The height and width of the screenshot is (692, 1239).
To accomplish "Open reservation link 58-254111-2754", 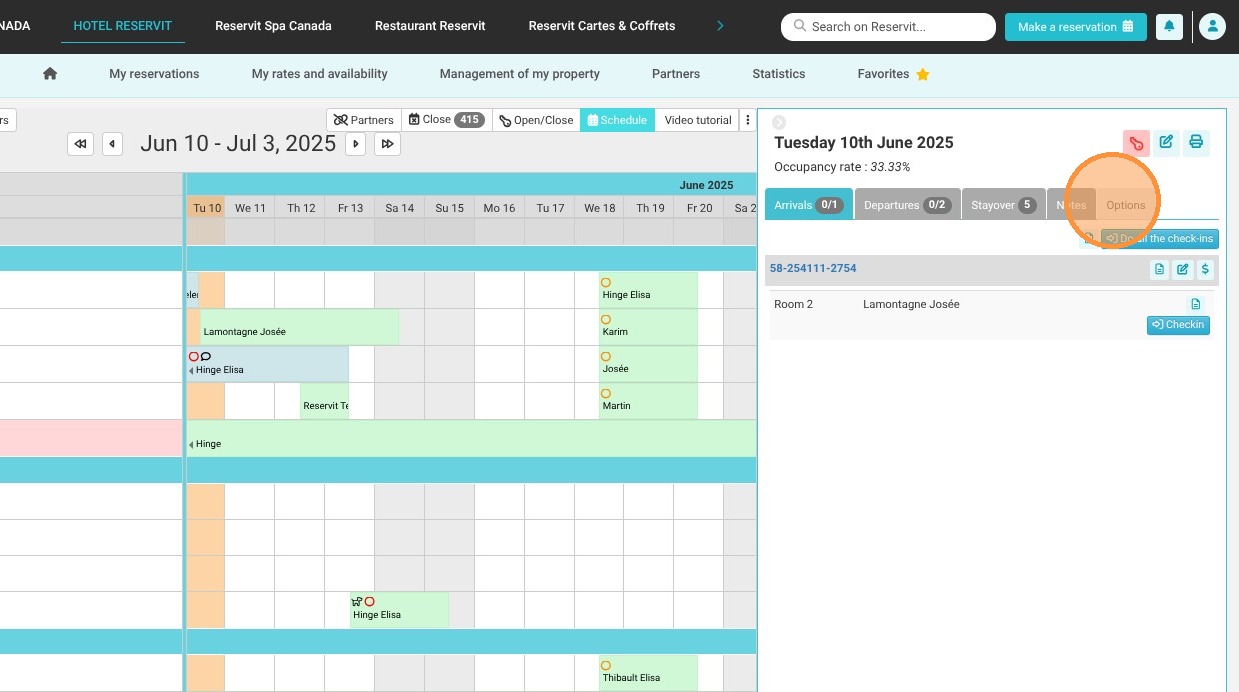I will 813,268.
